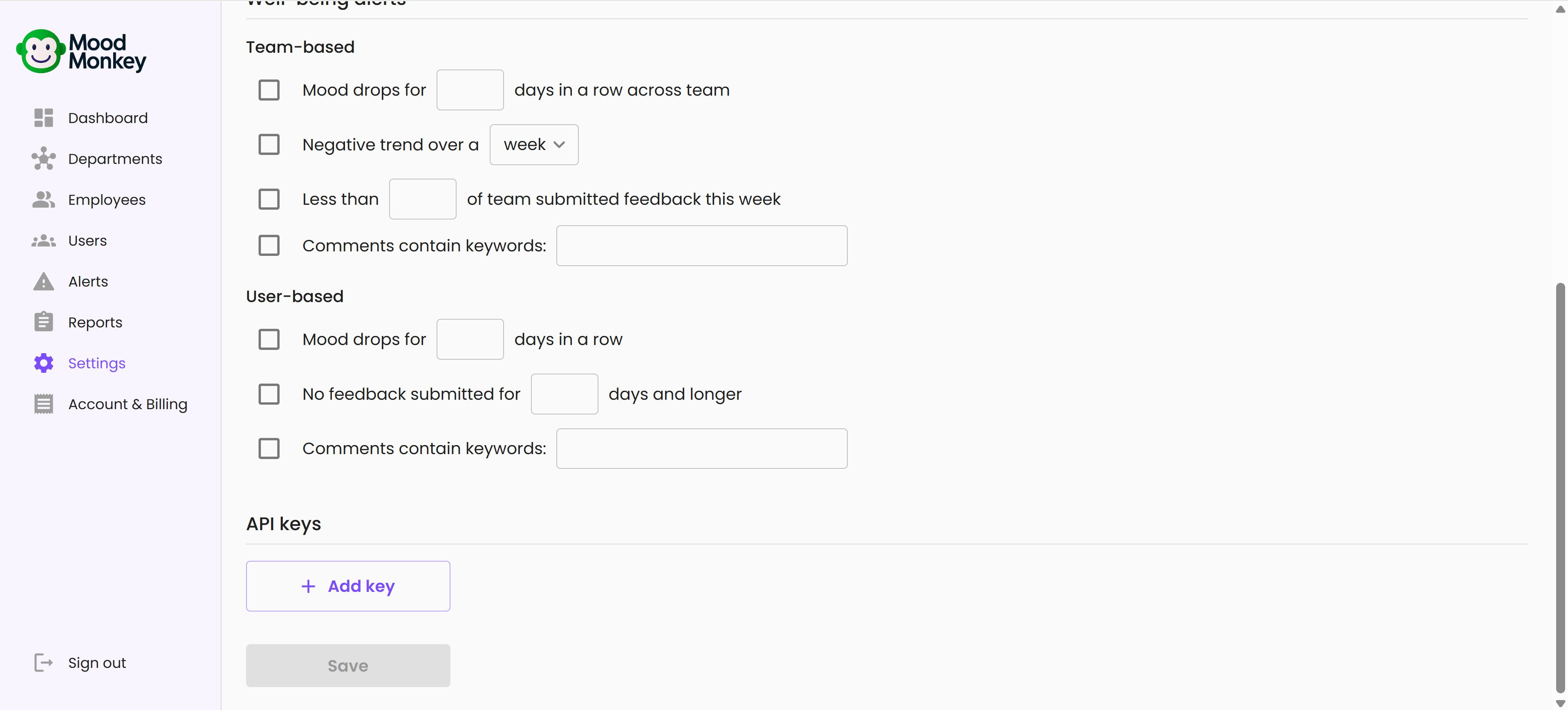Open the Employees menu item
1568x710 pixels.
[x=107, y=199]
